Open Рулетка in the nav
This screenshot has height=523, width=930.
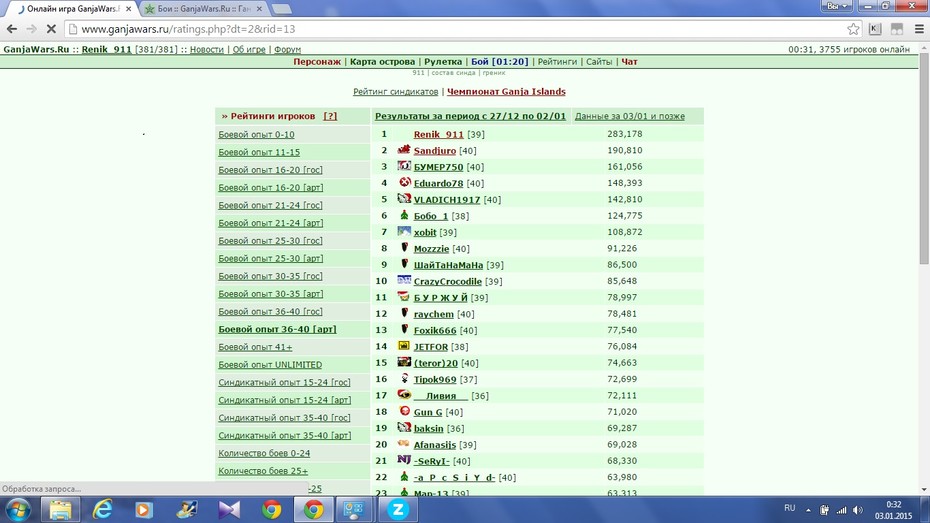(443, 62)
